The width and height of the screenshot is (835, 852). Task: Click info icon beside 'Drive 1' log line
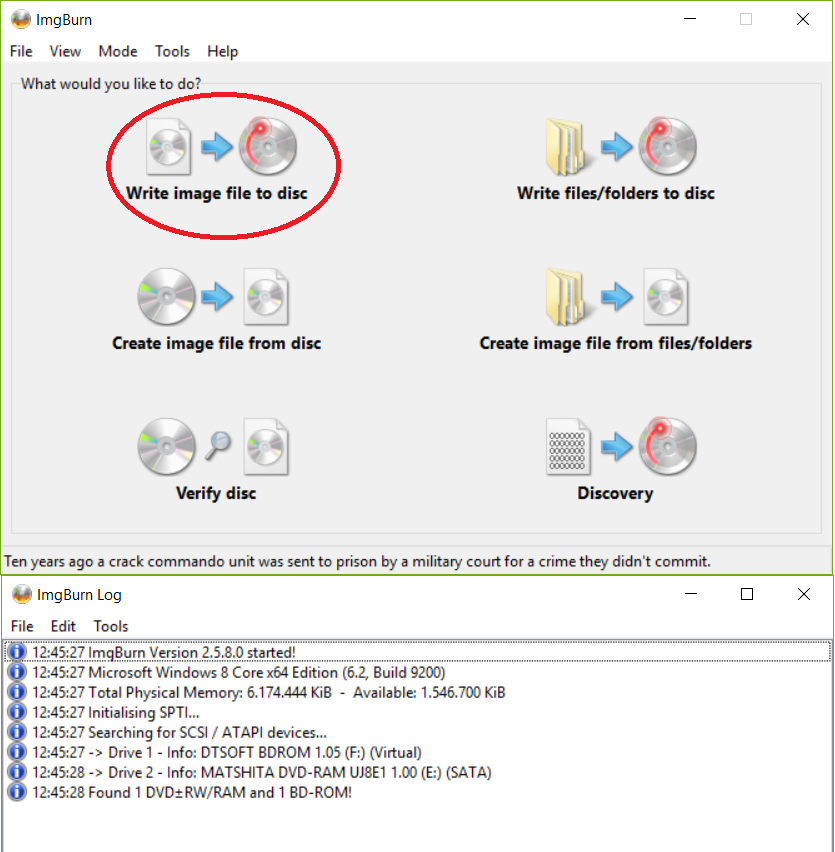coord(17,753)
